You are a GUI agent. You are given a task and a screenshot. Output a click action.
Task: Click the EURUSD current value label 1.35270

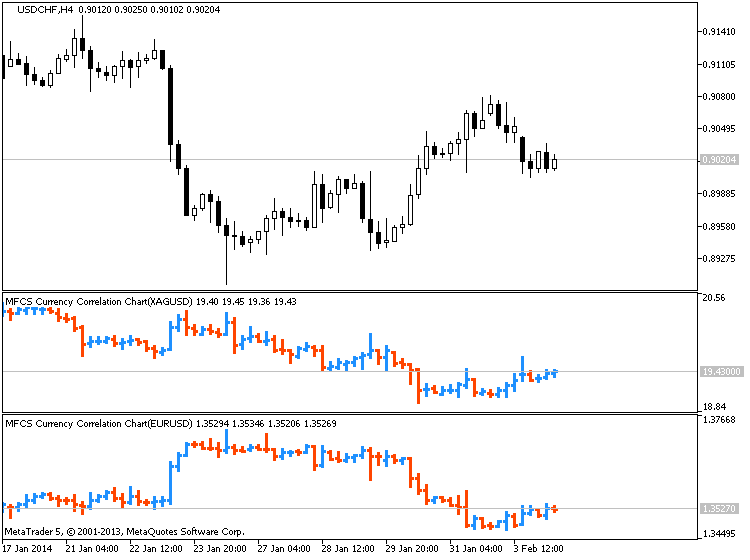tap(720, 509)
